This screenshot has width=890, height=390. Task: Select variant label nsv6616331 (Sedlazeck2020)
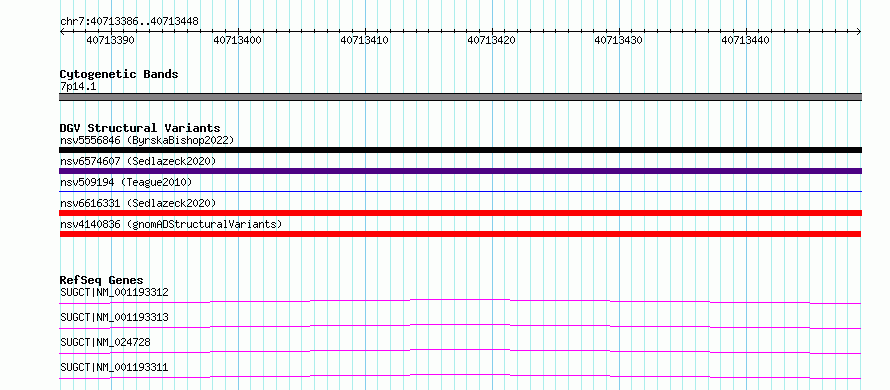138,203
